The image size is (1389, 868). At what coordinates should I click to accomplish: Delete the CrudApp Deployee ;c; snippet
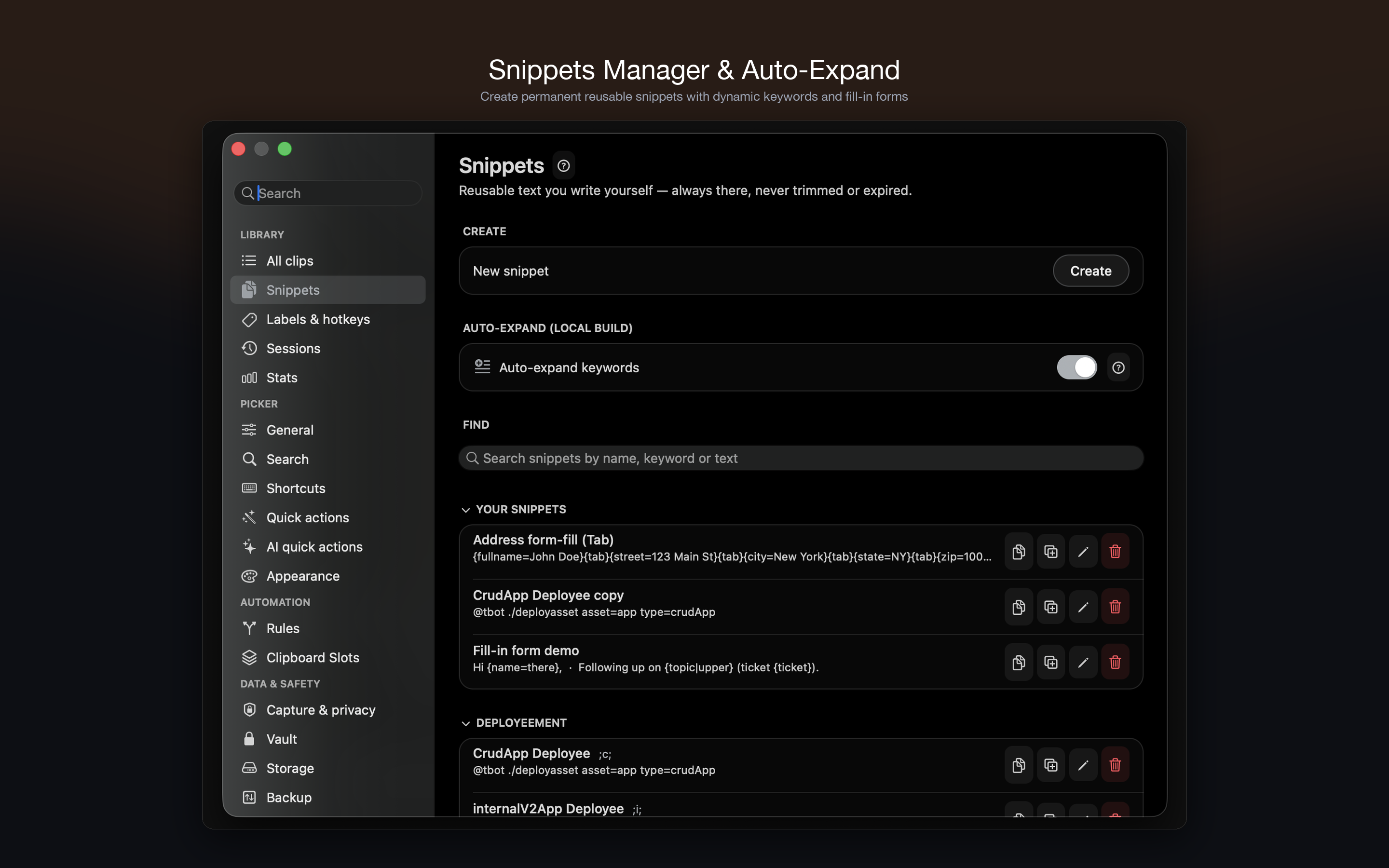(x=1115, y=765)
